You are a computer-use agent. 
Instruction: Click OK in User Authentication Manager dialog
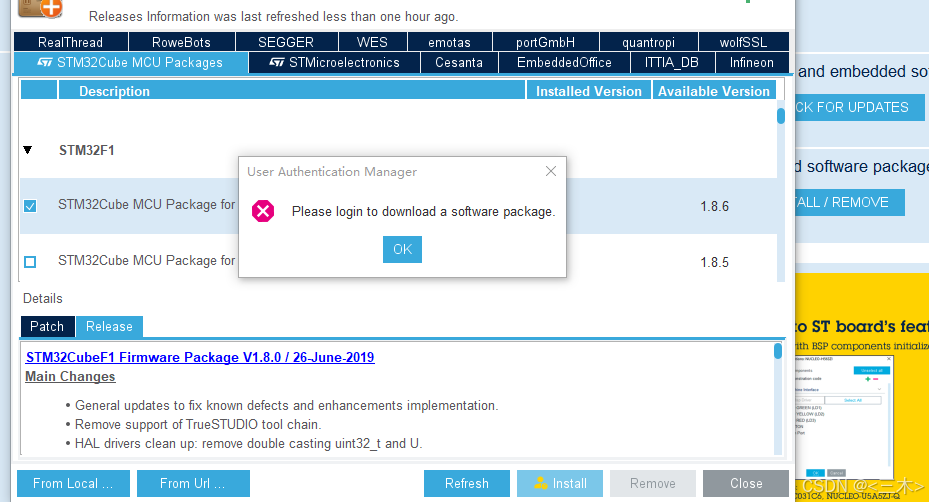pyautogui.click(x=402, y=250)
